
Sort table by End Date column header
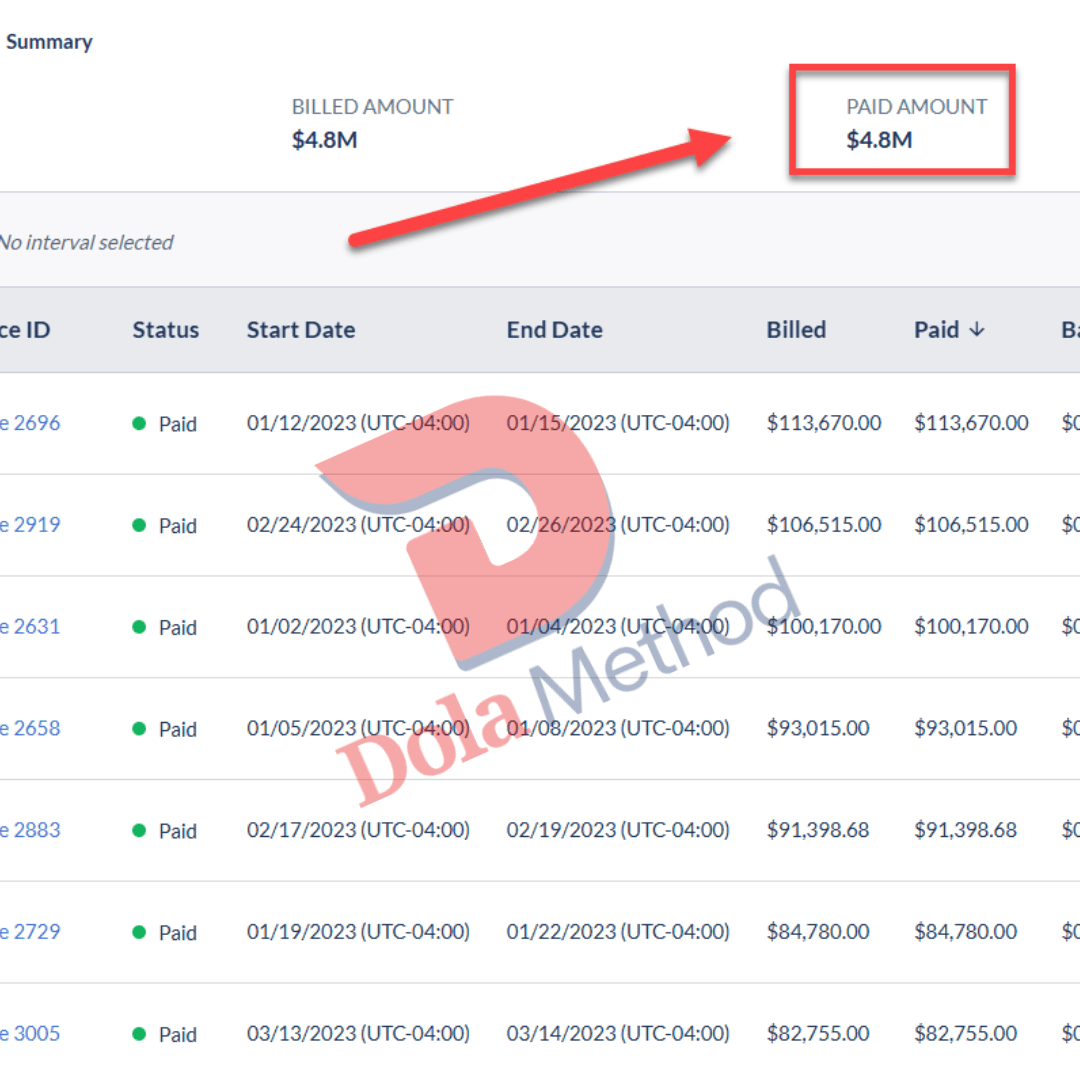click(555, 330)
